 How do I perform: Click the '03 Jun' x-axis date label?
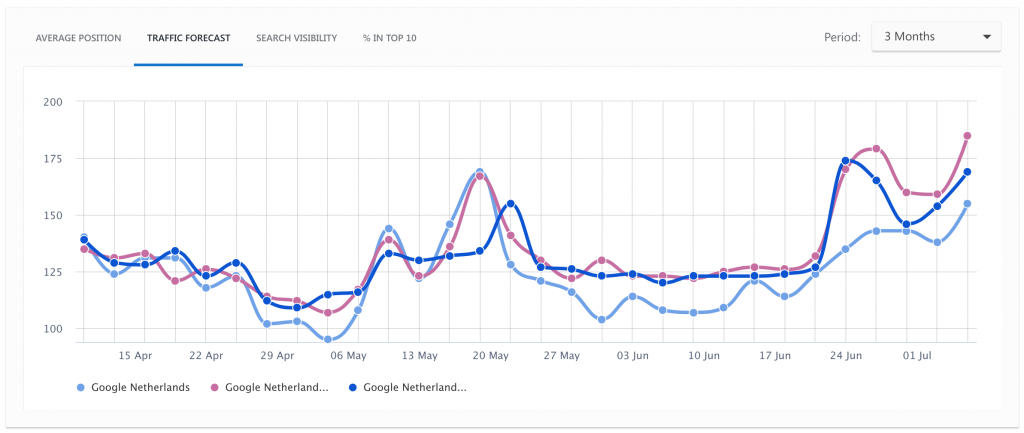coord(632,355)
